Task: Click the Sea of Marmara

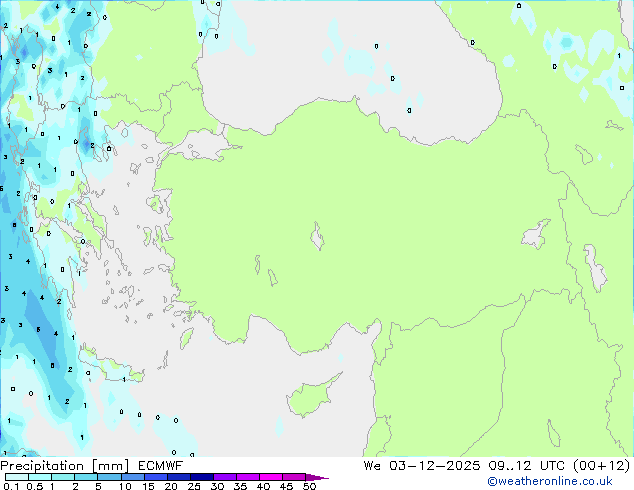Action: point(202,146)
